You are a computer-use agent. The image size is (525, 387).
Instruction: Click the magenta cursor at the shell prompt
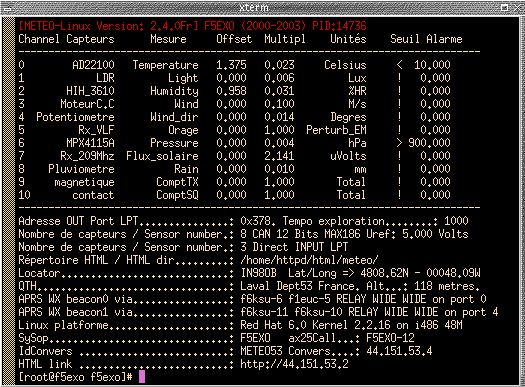142,377
